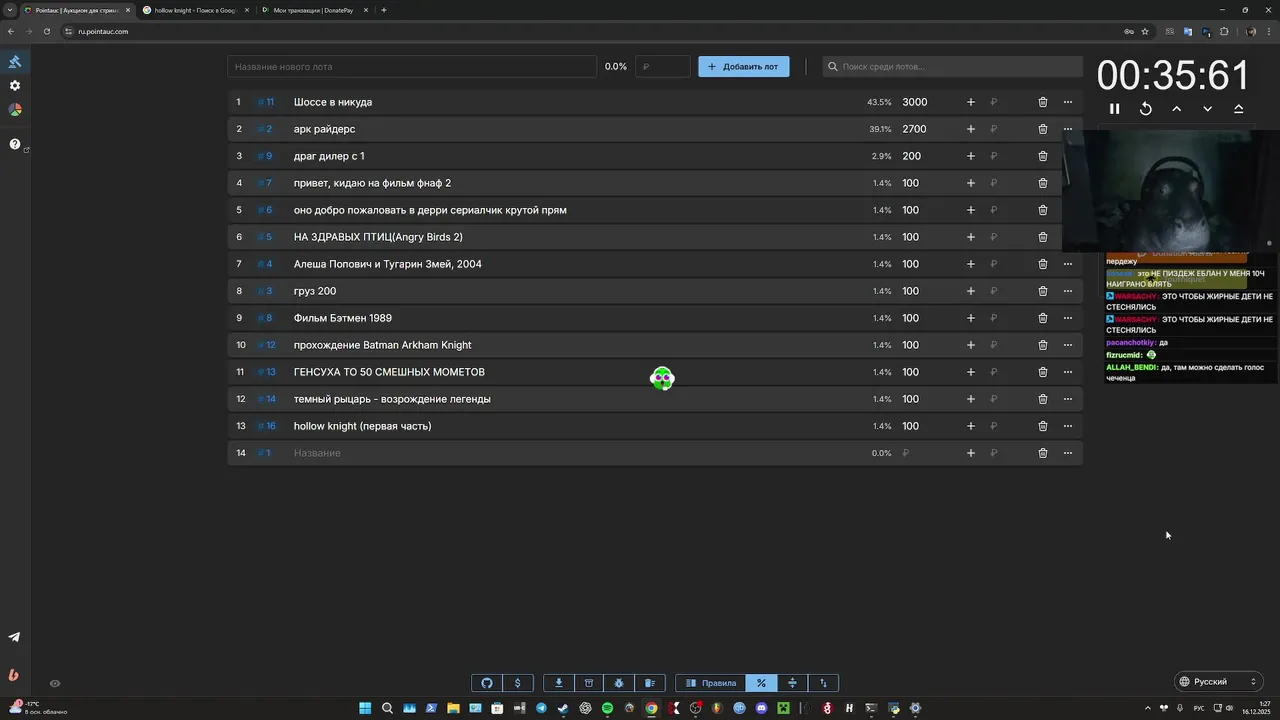Open more options for Batman Arkham Knight lot
Image resolution: width=1280 pixels, height=720 pixels.
coord(1067,345)
